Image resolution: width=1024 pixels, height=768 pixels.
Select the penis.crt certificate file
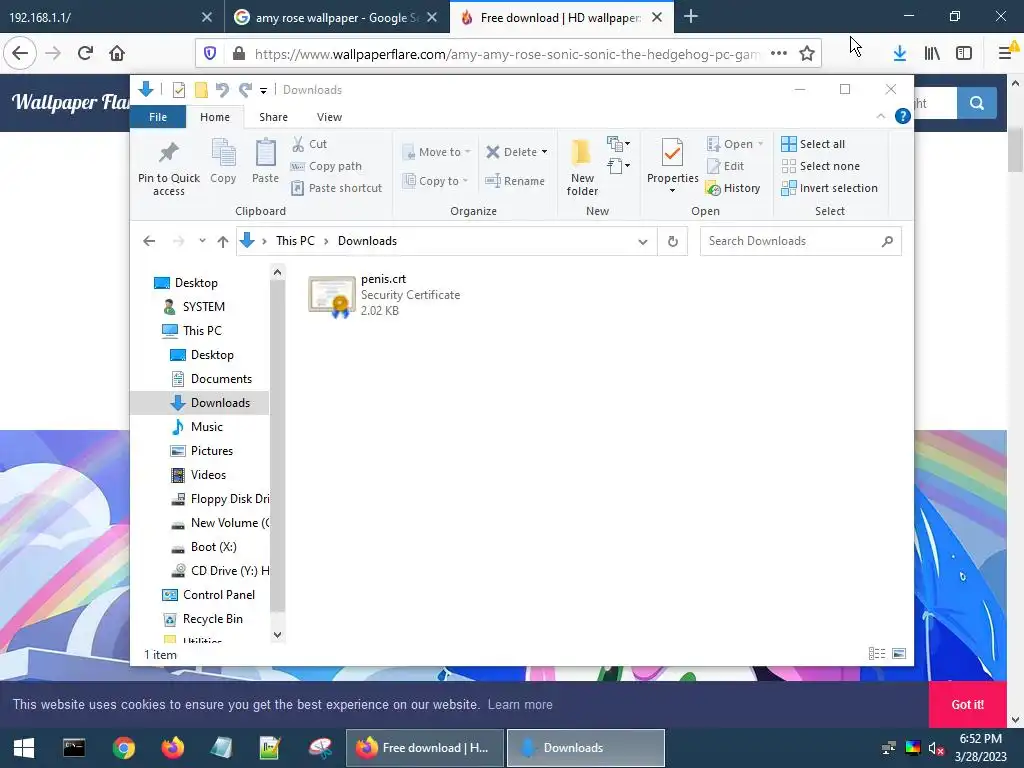385,295
